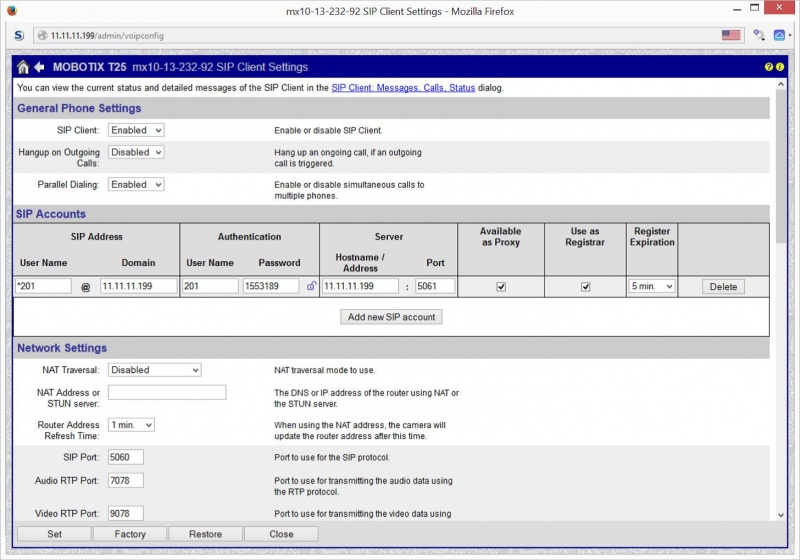Image resolution: width=800 pixels, height=560 pixels.
Task: Click the SIP Port field 5060
Action: (x=126, y=457)
